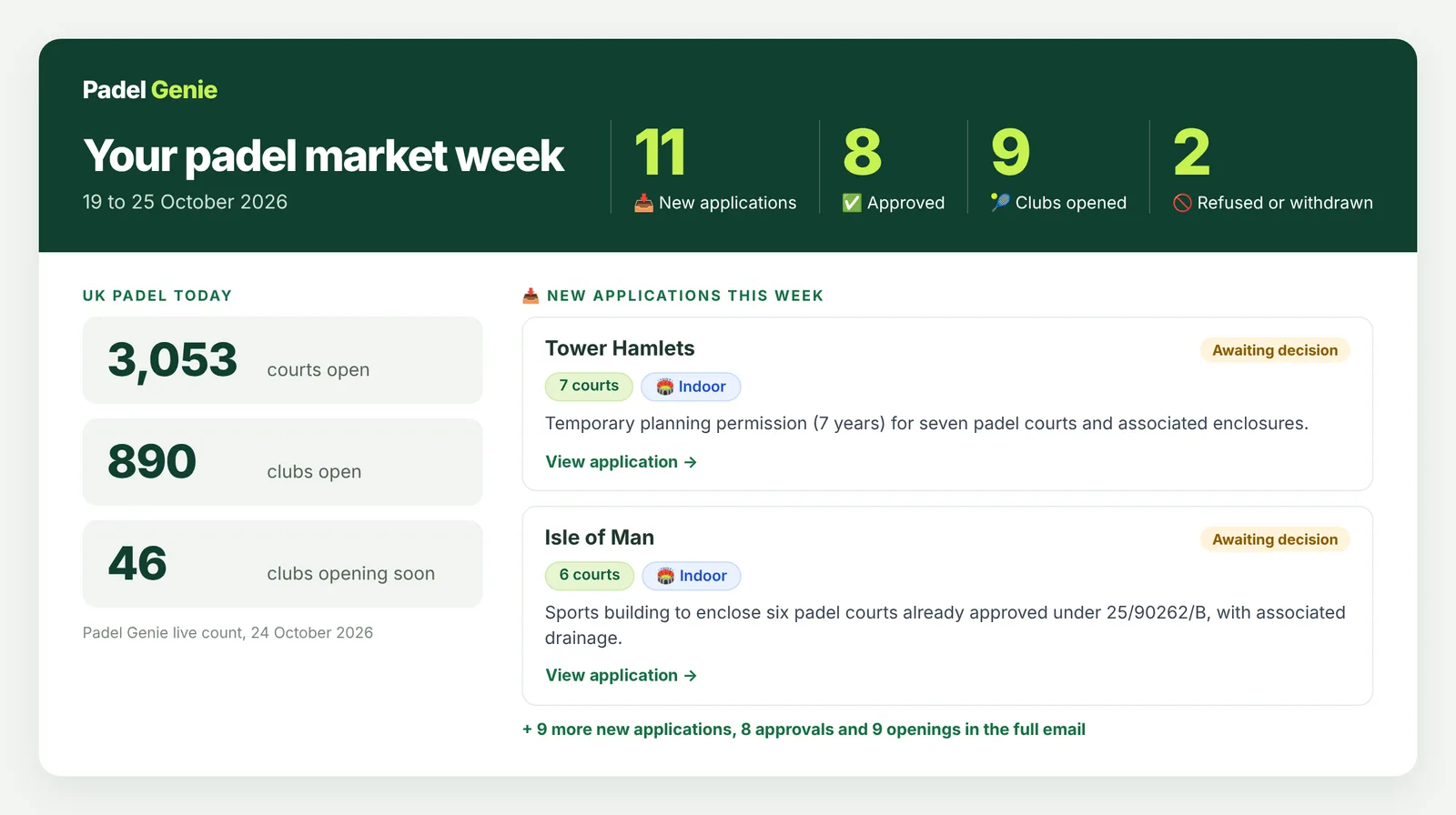The width and height of the screenshot is (1456, 815).
Task: Click the Tower Hamlets temporary planning permission description
Action: [926, 424]
